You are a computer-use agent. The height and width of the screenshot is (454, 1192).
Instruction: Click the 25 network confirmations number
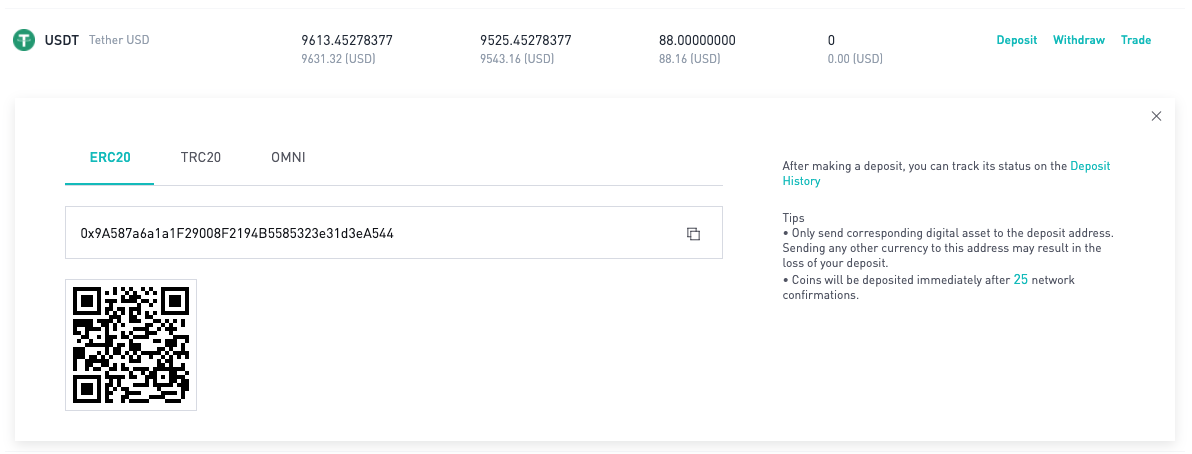pyautogui.click(x=1021, y=280)
